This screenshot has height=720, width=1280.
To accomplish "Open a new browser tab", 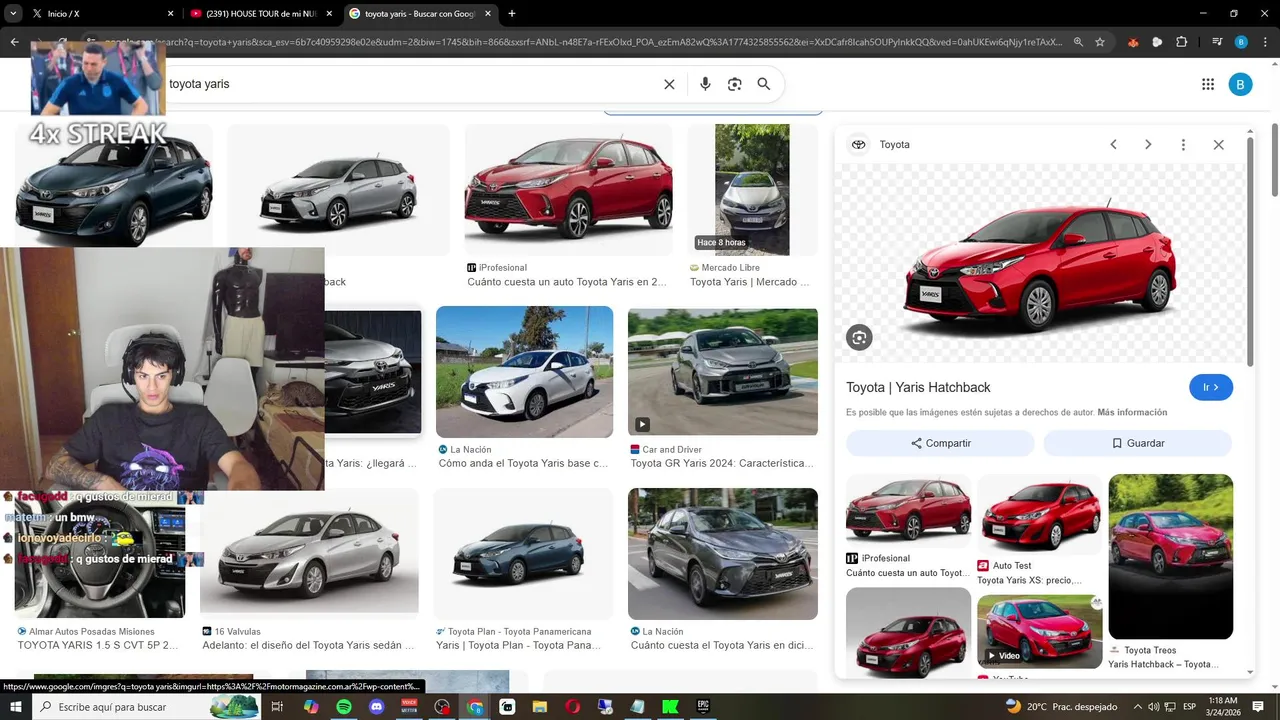I will (512, 14).
